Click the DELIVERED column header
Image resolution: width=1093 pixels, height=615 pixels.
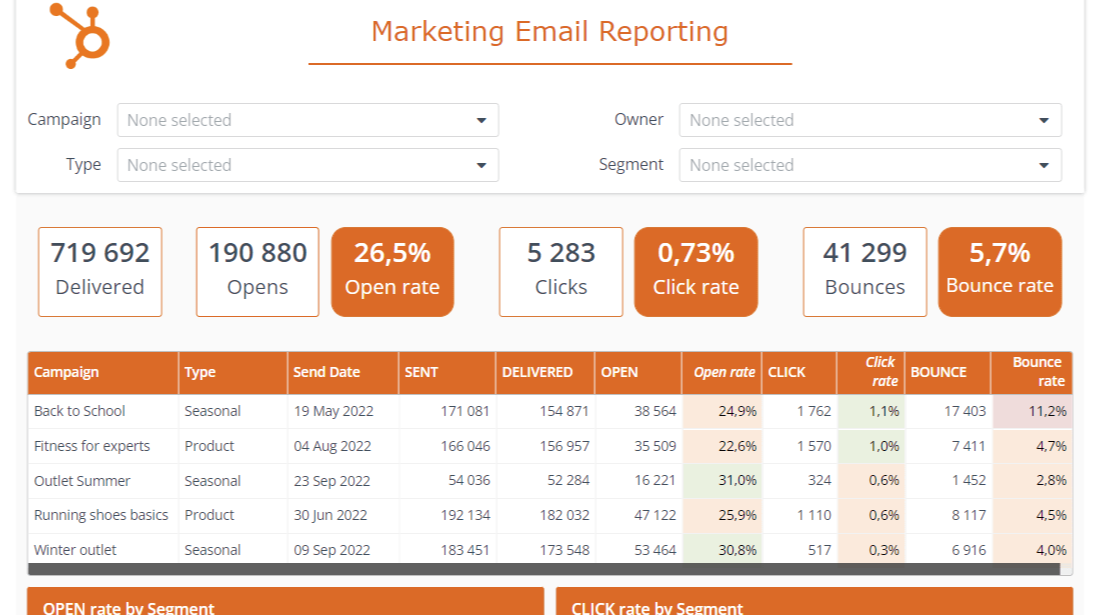click(x=537, y=372)
